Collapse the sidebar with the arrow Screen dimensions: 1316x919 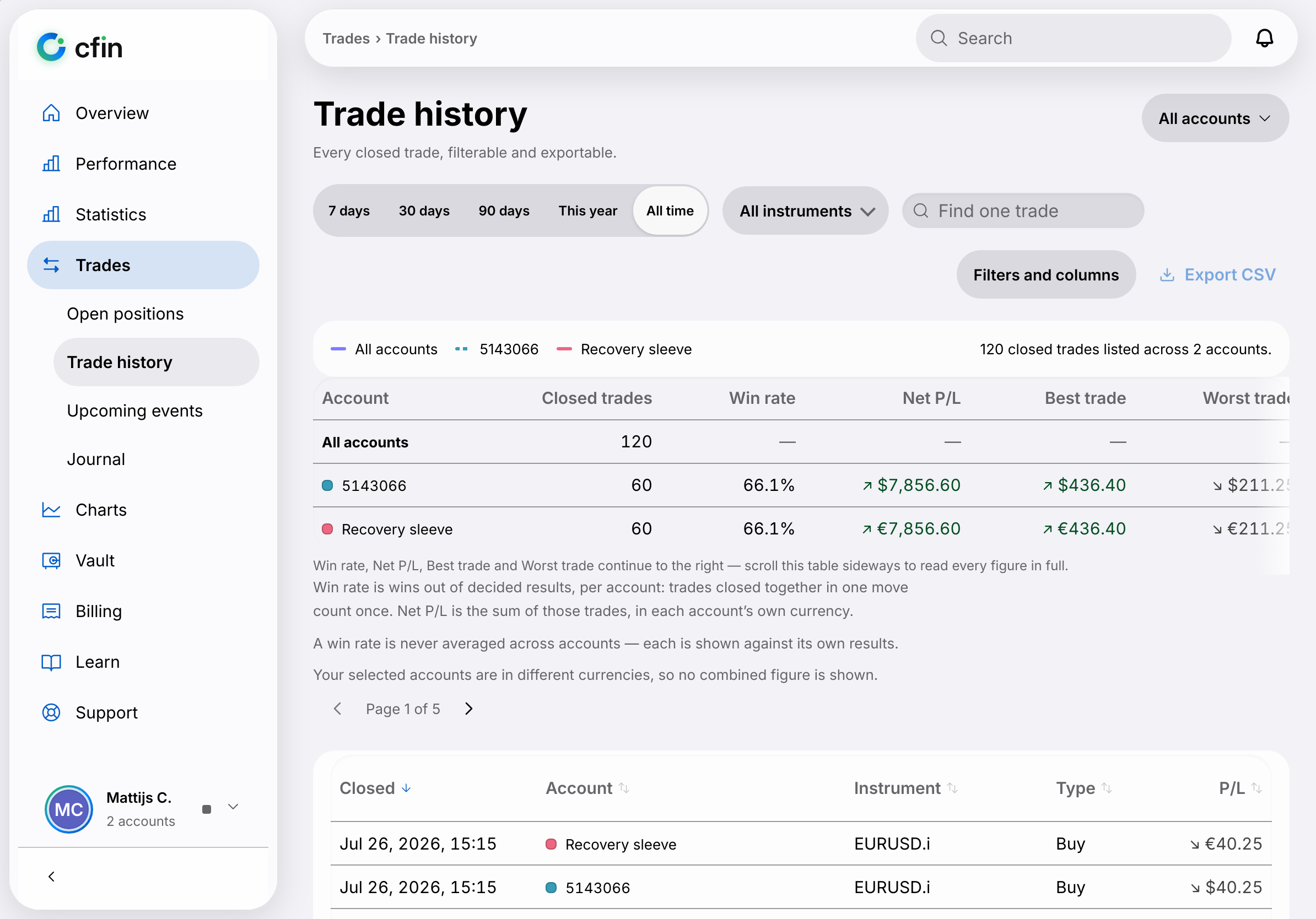click(52, 877)
